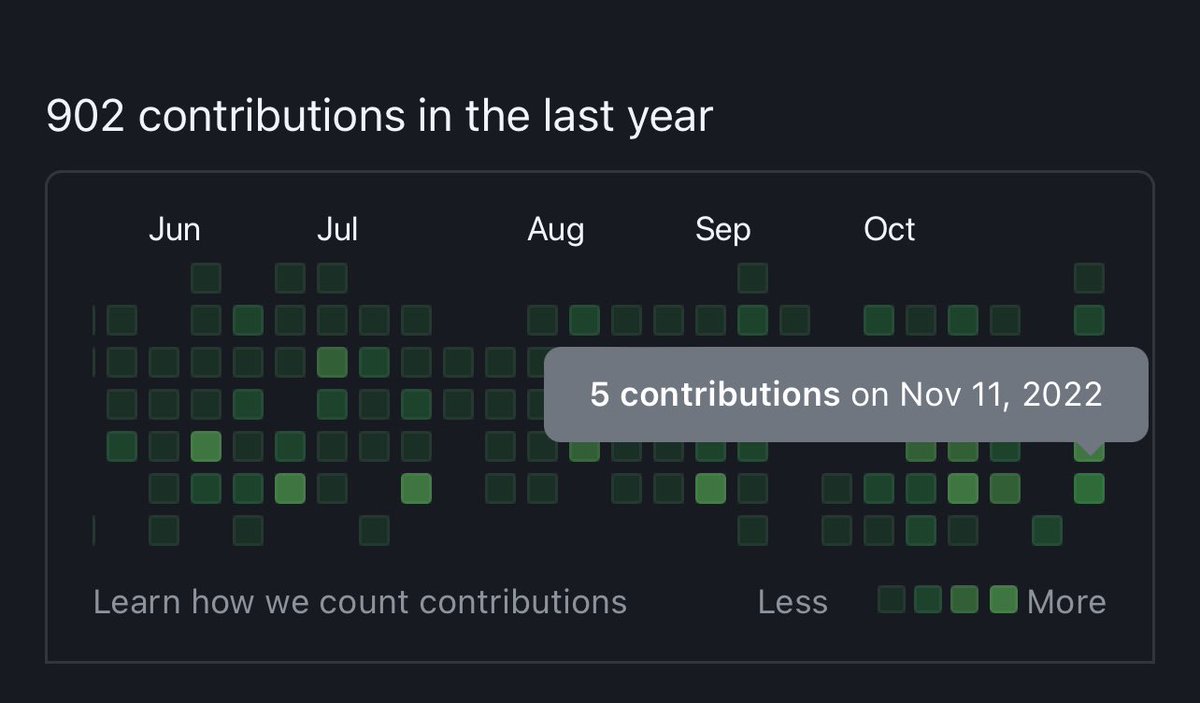Click the bright green cell directly below 'Jul'
This screenshot has width=1200, height=703.
click(x=332, y=362)
